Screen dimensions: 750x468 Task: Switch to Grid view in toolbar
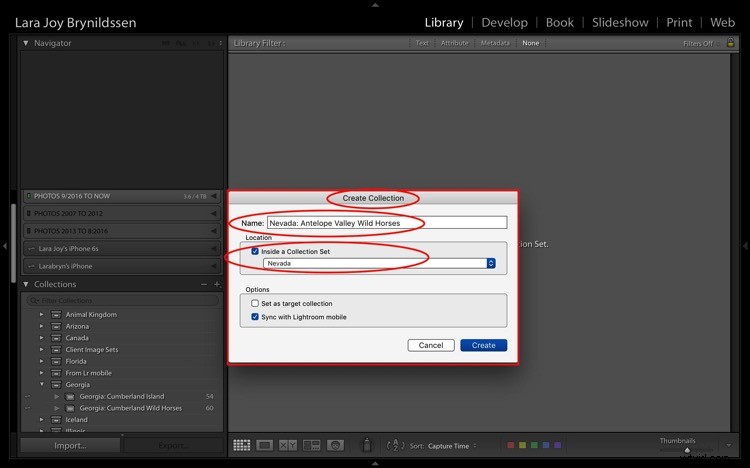[x=242, y=446]
